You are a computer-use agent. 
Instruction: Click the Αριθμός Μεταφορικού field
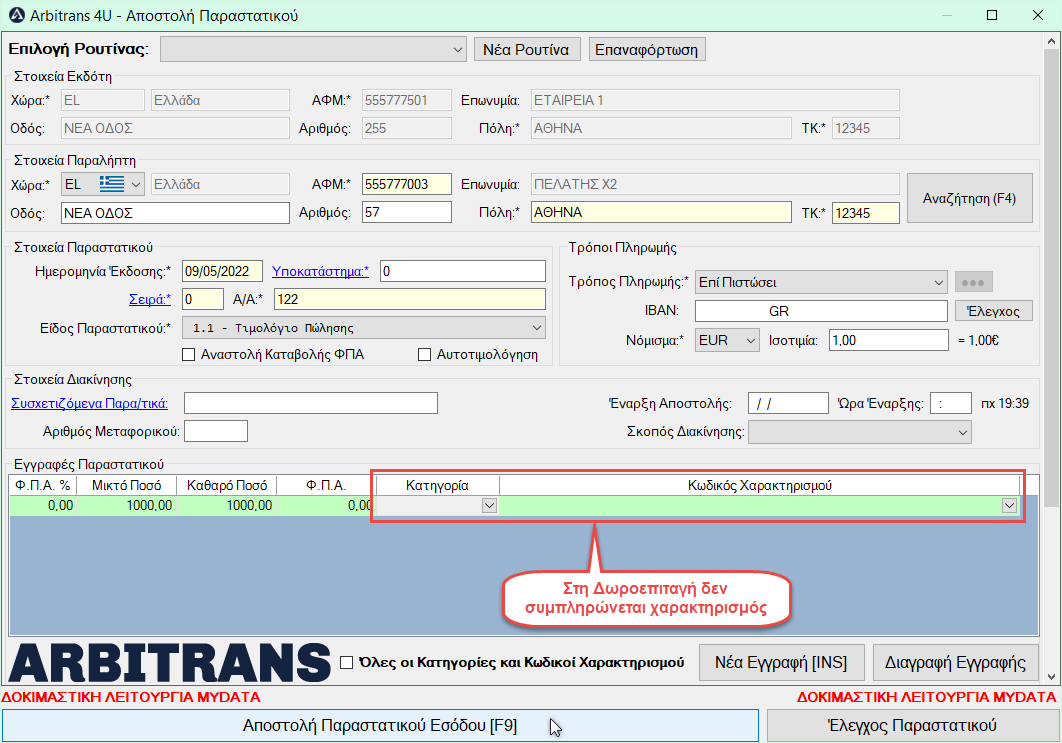pyautogui.click(x=216, y=431)
